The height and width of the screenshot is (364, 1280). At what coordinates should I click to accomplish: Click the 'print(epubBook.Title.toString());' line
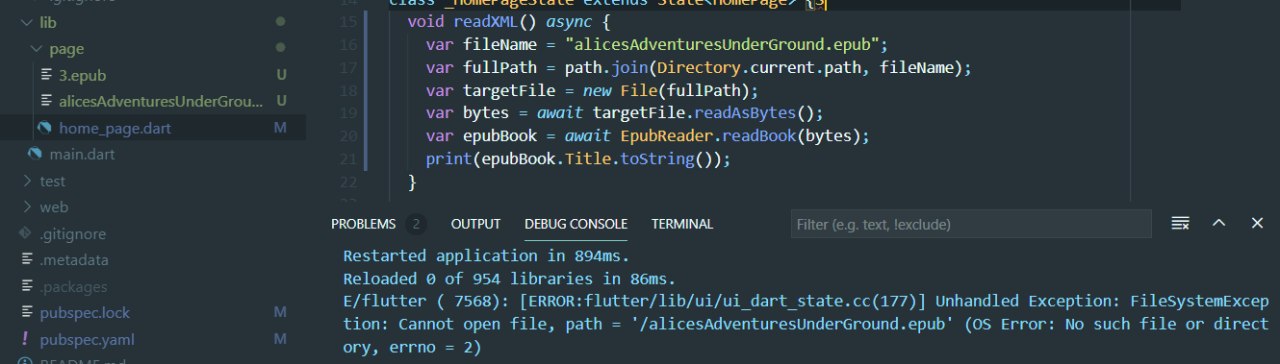(578, 159)
